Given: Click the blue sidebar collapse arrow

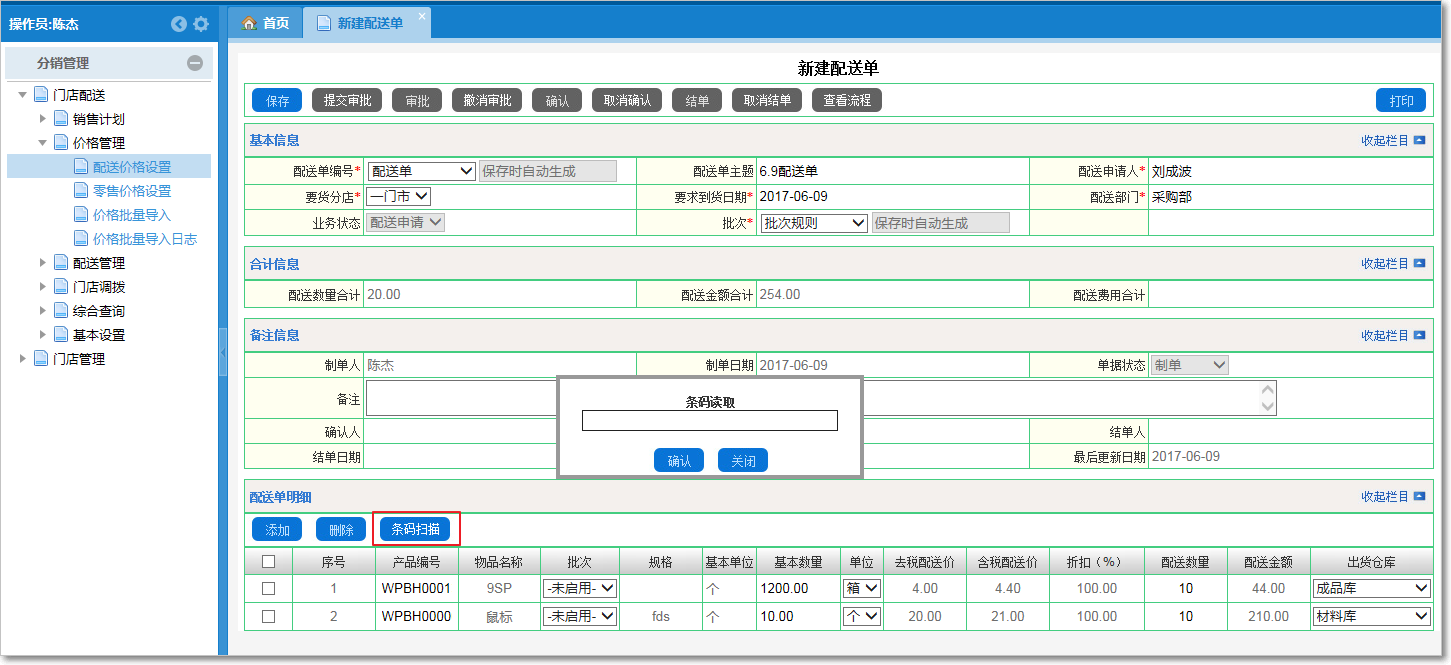Looking at the screenshot, I should click(224, 352).
